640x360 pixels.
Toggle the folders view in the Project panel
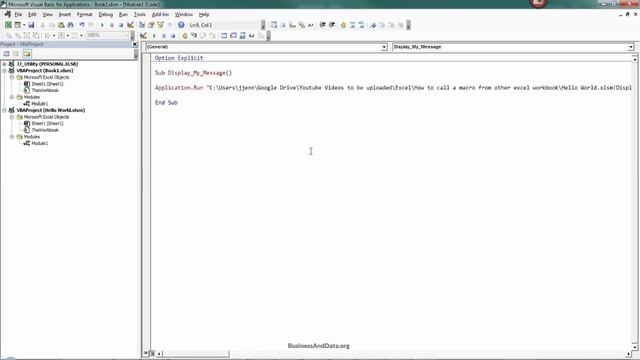[x=27, y=53]
